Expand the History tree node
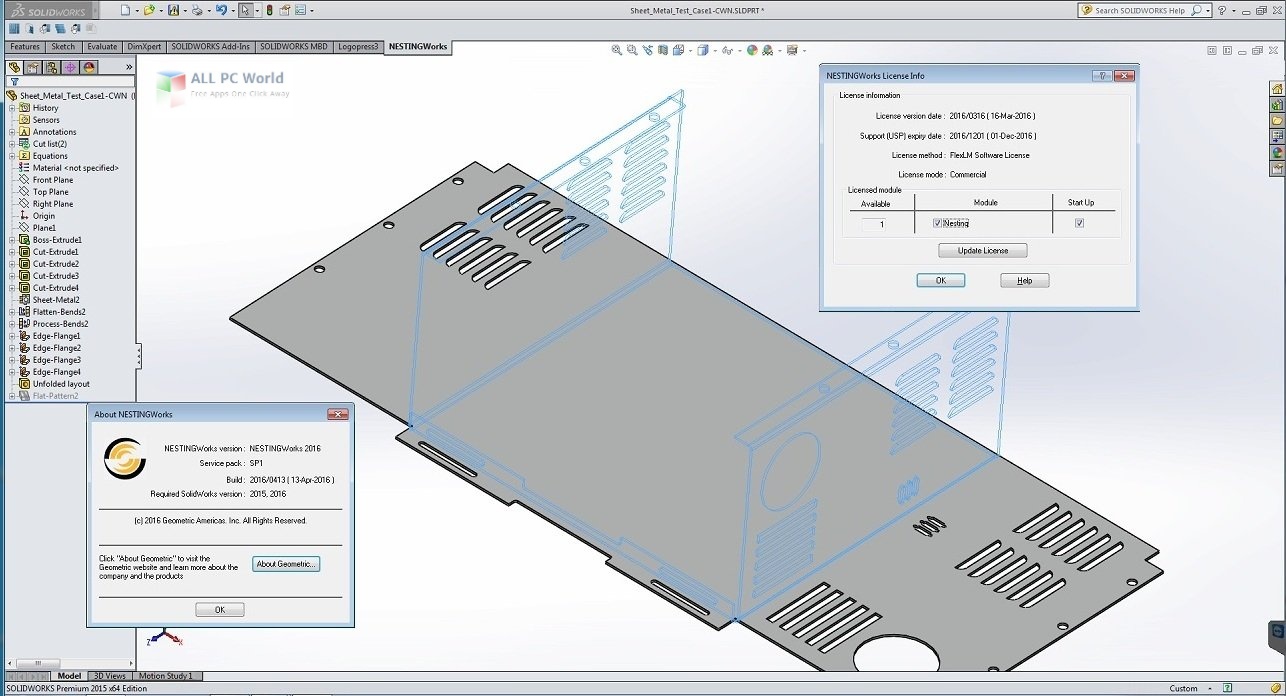The width and height of the screenshot is (1286, 696). click(x=12, y=108)
